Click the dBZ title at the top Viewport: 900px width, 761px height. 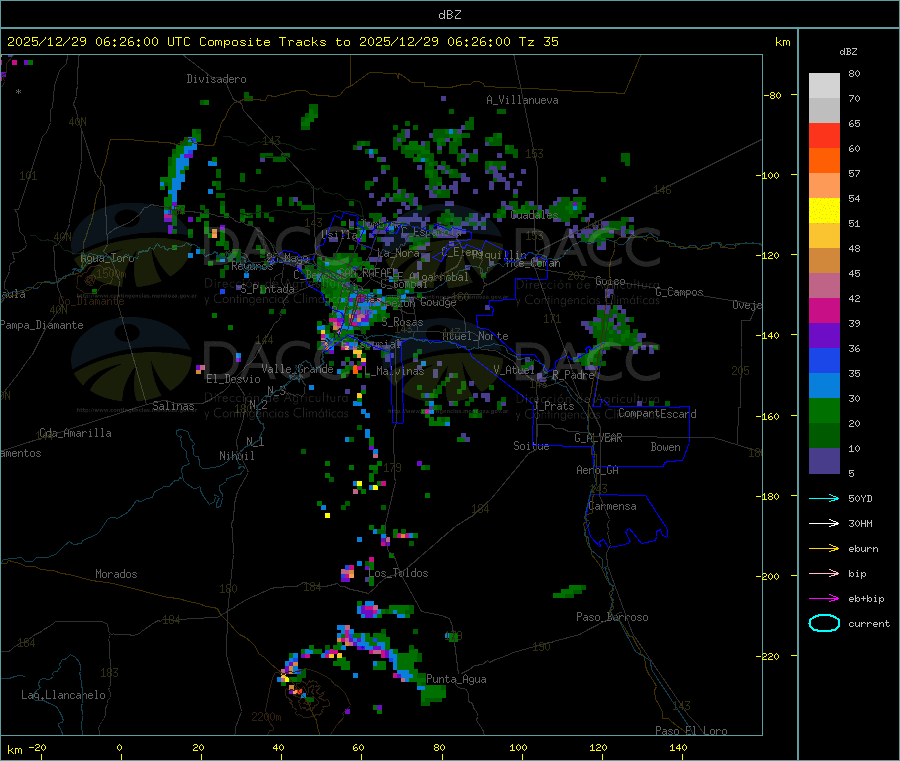[x=449, y=15]
